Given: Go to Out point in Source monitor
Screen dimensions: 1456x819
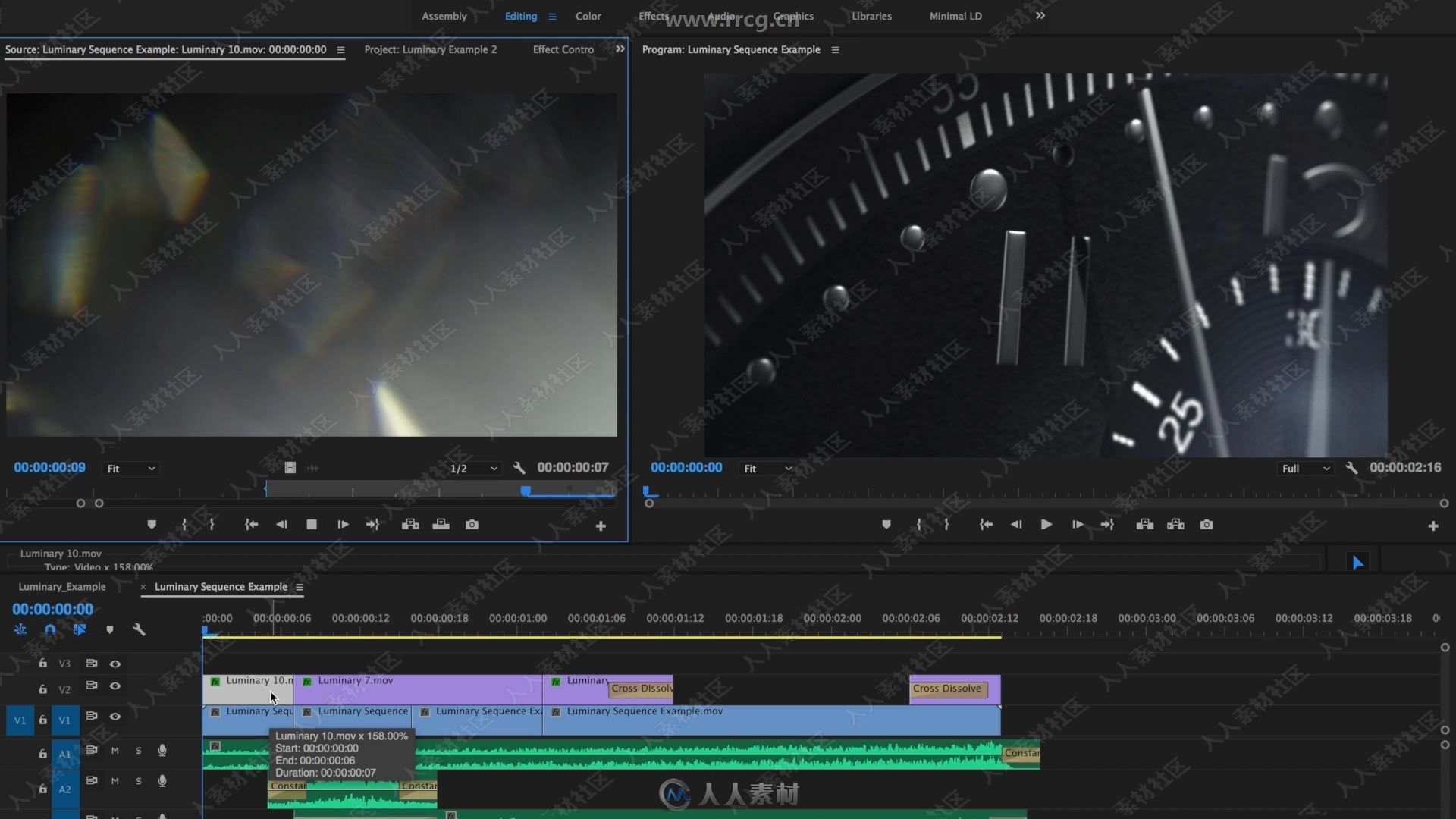Looking at the screenshot, I should coord(372,525).
